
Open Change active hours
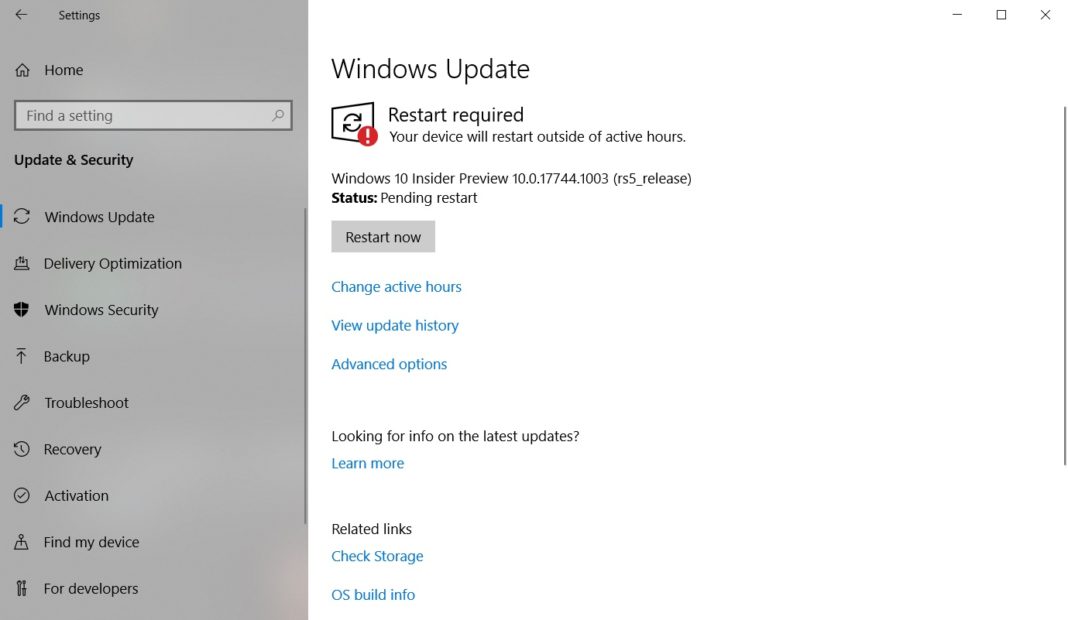tap(396, 286)
